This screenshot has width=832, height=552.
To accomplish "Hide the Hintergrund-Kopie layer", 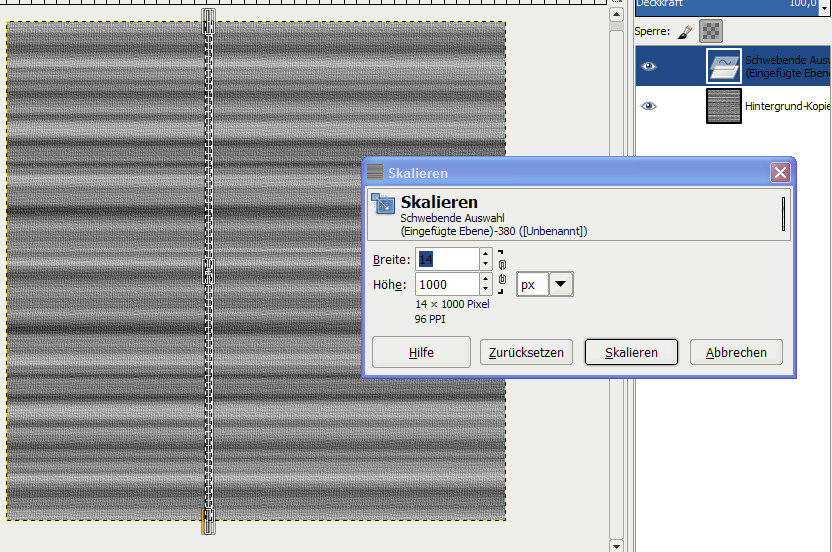I will pyautogui.click(x=649, y=105).
